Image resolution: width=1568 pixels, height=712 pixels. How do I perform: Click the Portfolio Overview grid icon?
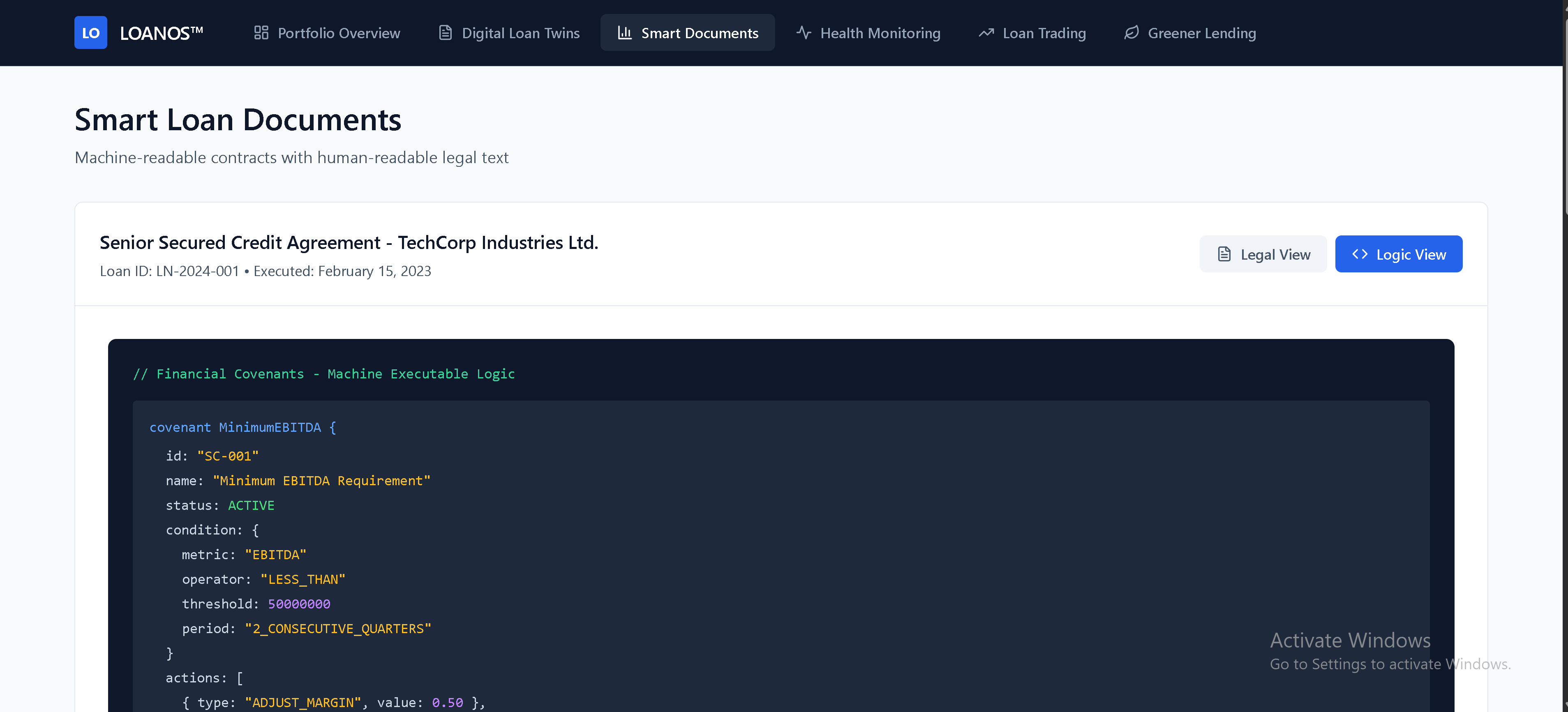pos(261,33)
